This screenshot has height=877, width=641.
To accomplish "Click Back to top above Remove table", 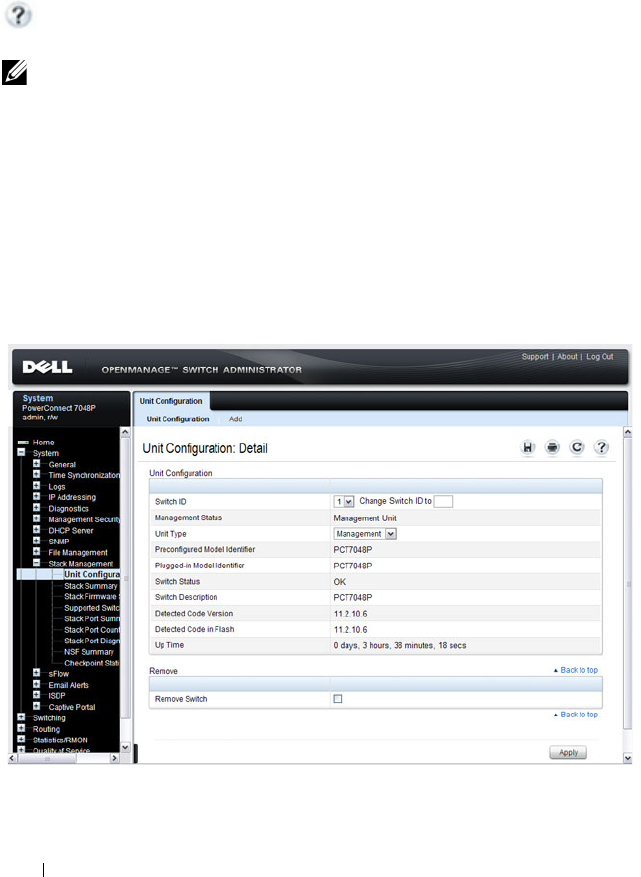I will coord(576,670).
